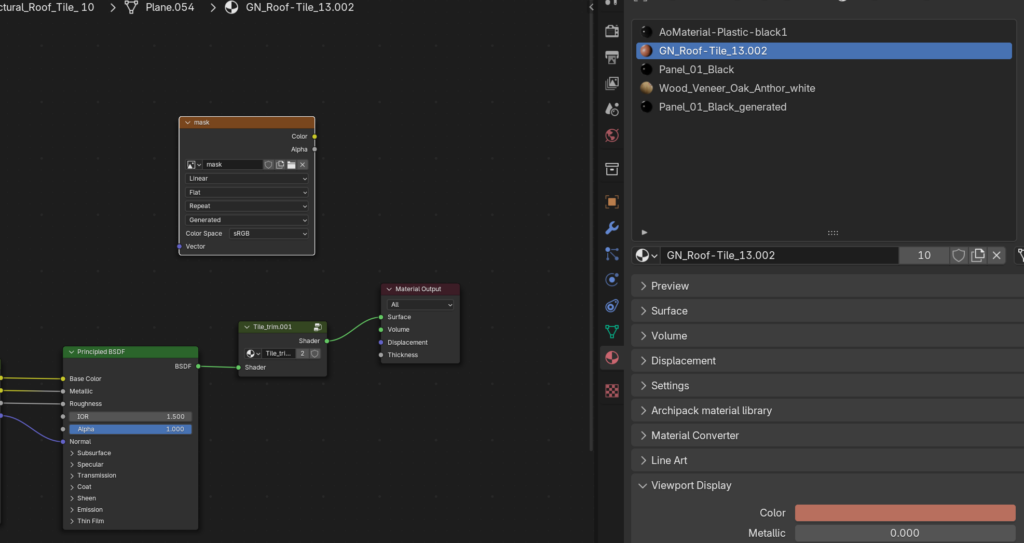This screenshot has height=543, width=1024.
Task: Collapse the Tile_trim.001 group node
Action: tap(248, 327)
